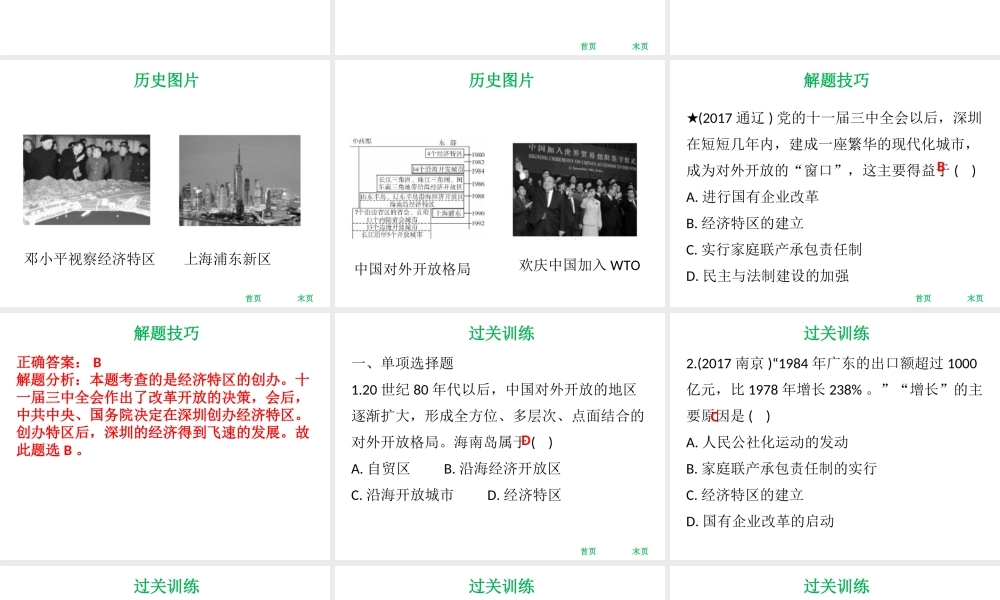Click the 正确答案： B line
This screenshot has height=600, width=1000.
pyautogui.click(x=59, y=362)
